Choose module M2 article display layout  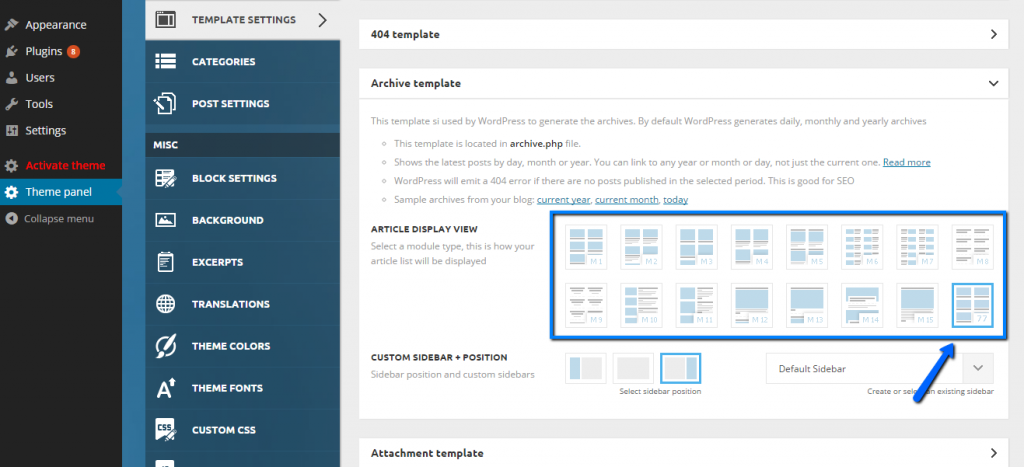pos(641,247)
